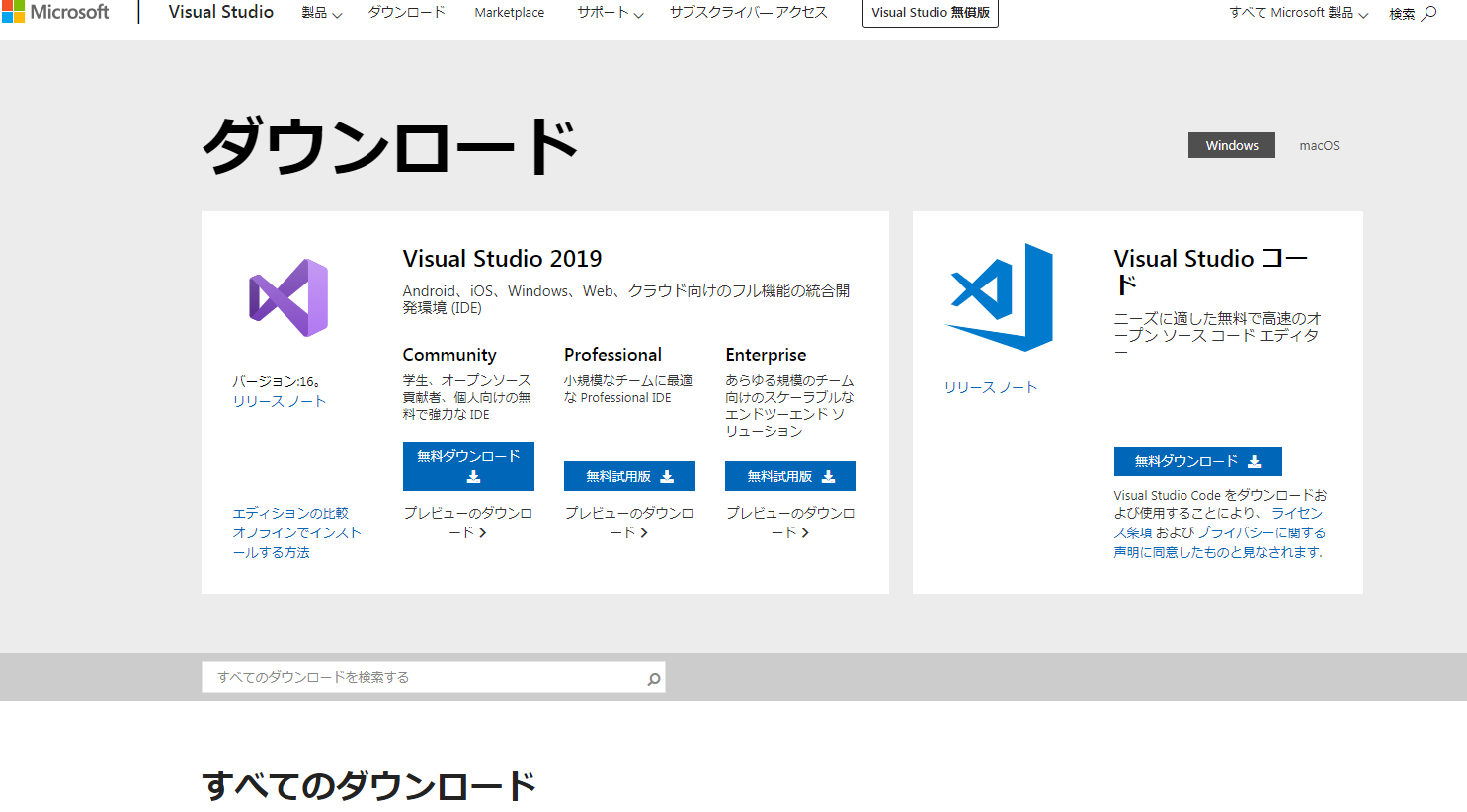Open the ライセンス条項 link
Image resolution: width=1467 pixels, height=812 pixels.
[1217, 523]
